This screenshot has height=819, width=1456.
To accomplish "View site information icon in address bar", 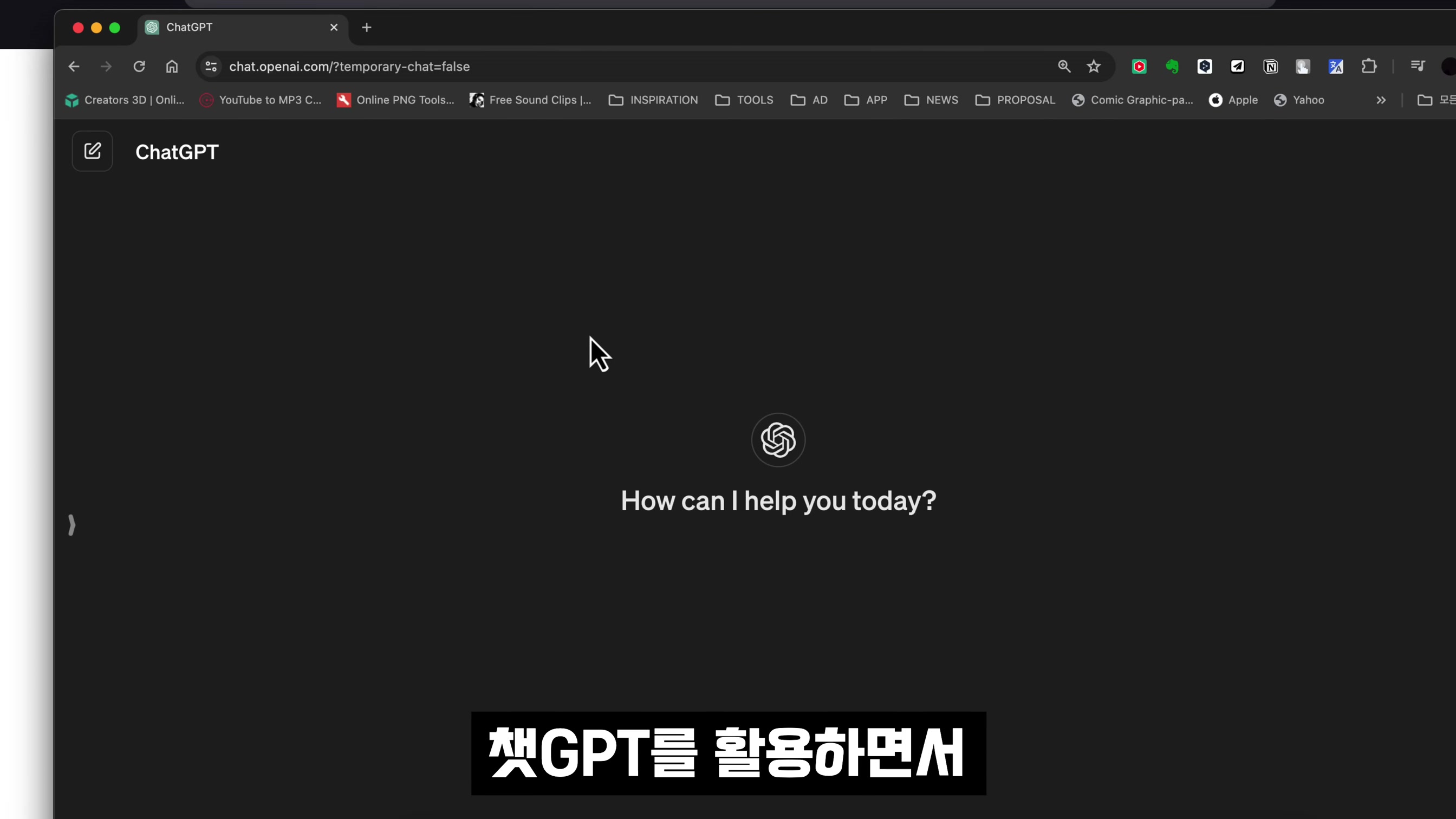I will [211, 67].
